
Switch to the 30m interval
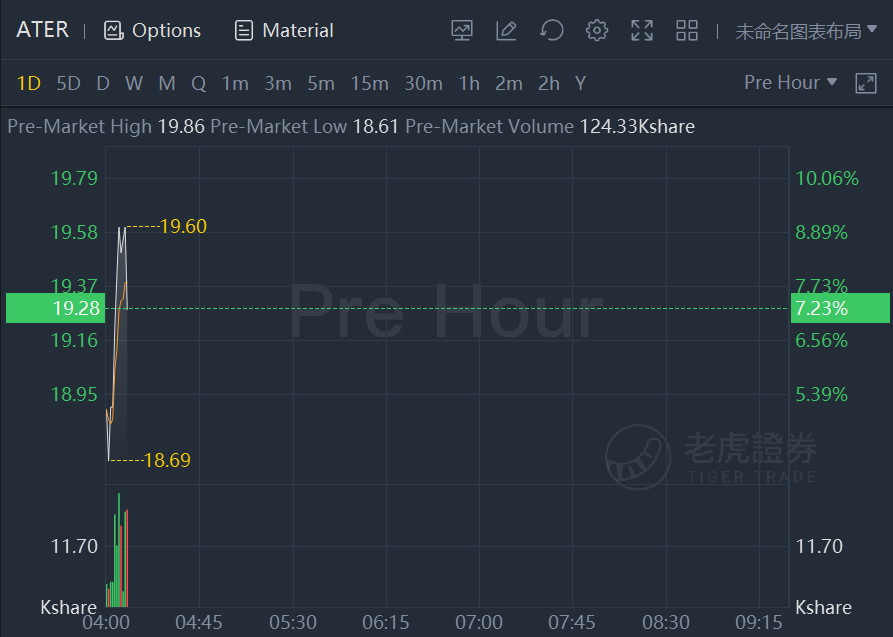[423, 84]
